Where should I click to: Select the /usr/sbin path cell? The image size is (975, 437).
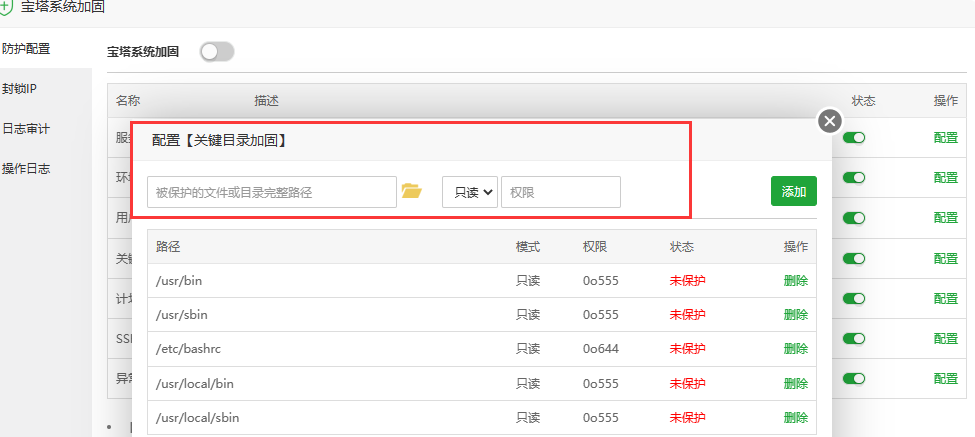182,315
